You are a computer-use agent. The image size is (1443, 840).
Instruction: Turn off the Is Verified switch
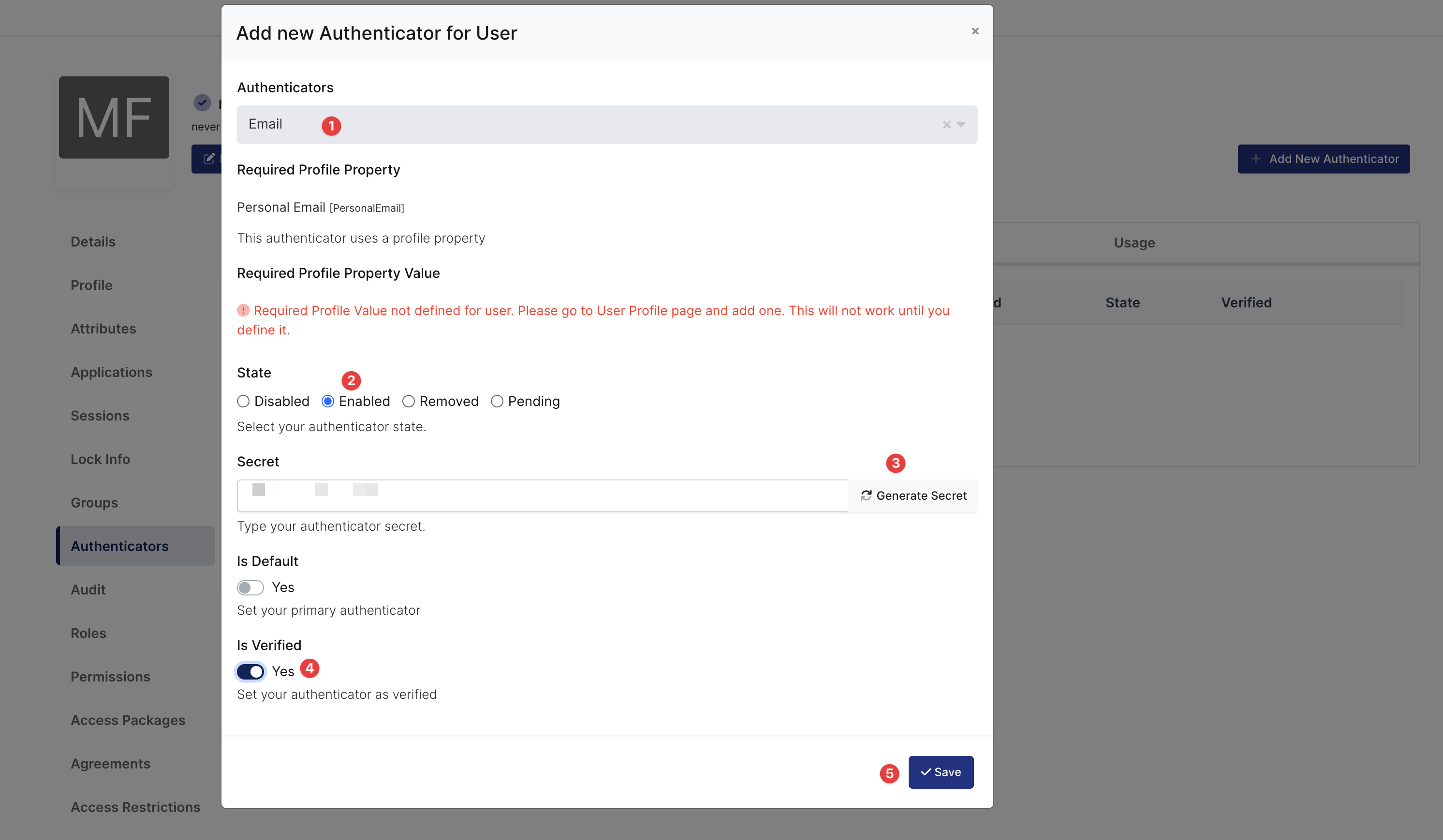point(250,672)
